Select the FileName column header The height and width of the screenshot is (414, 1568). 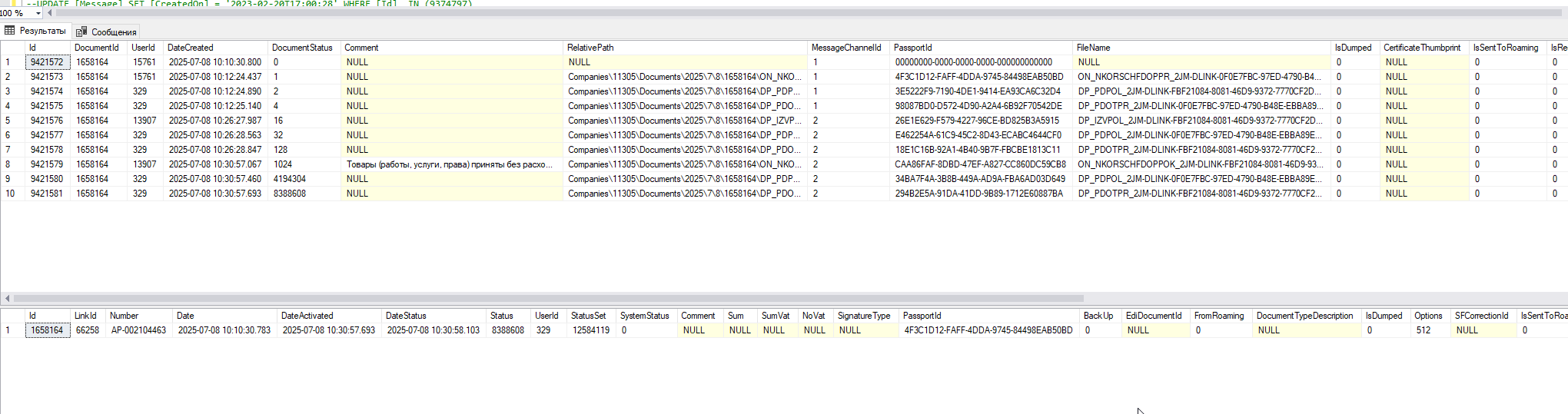[1201, 48]
